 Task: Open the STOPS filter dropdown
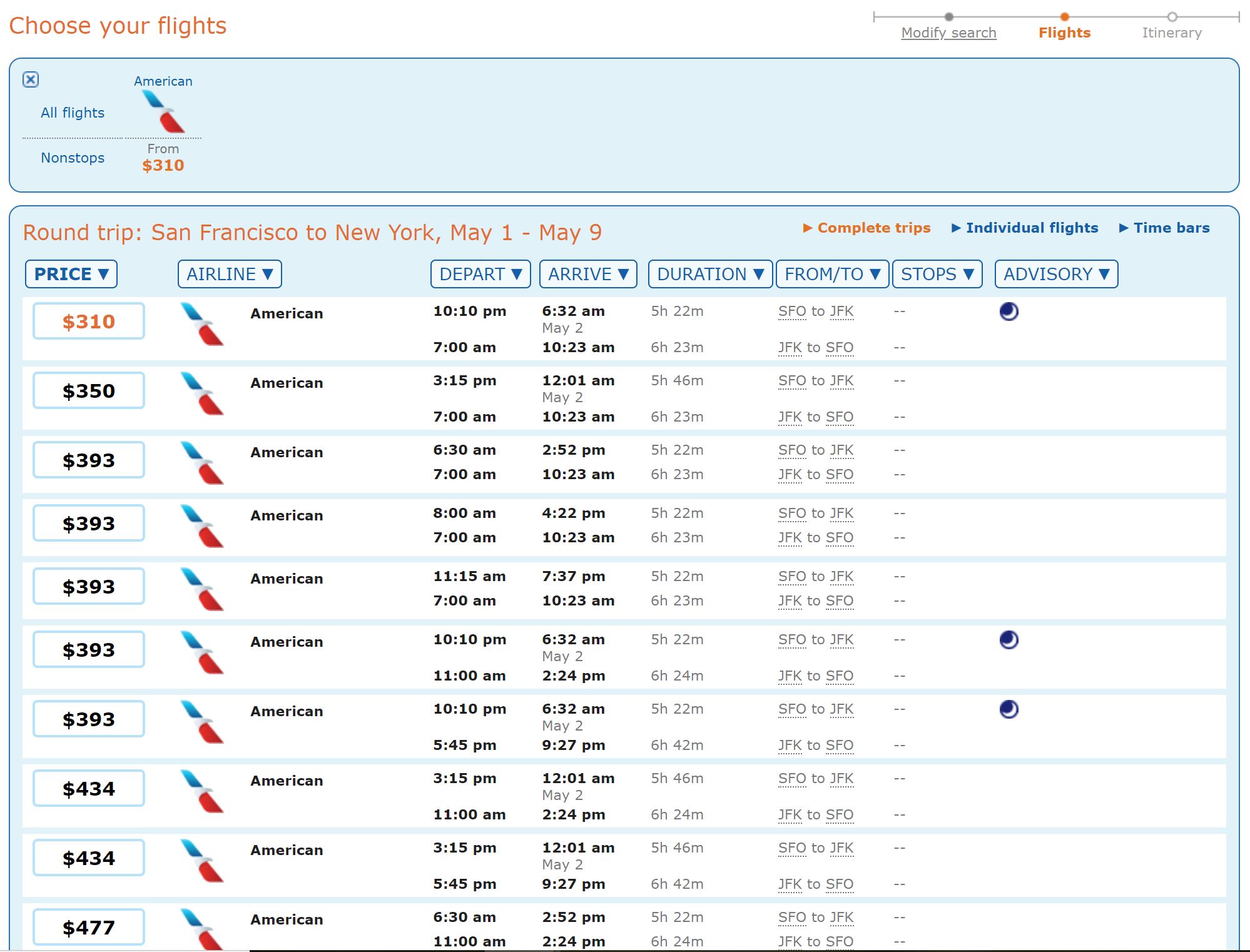click(937, 274)
